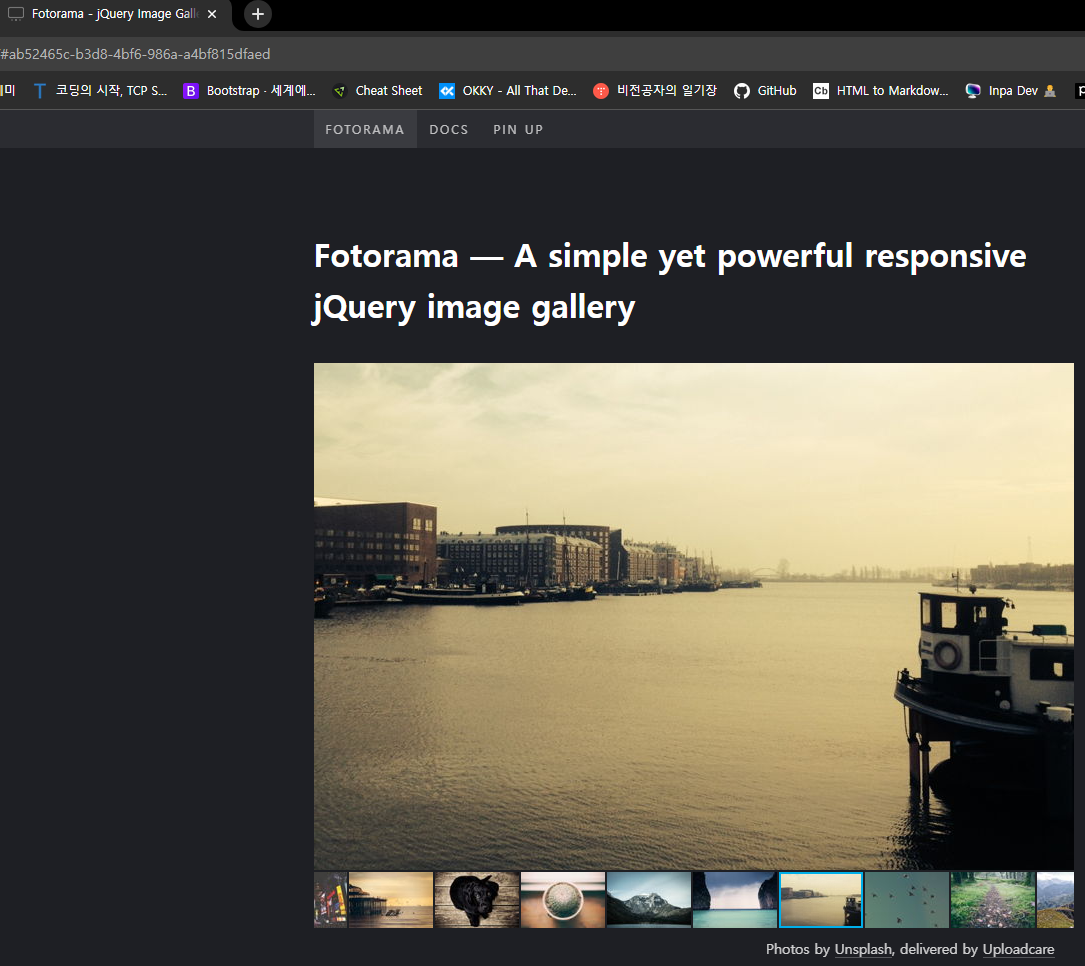Open the Bootstrap bookmark
Viewport: 1085px width, 966px height.
249,91
